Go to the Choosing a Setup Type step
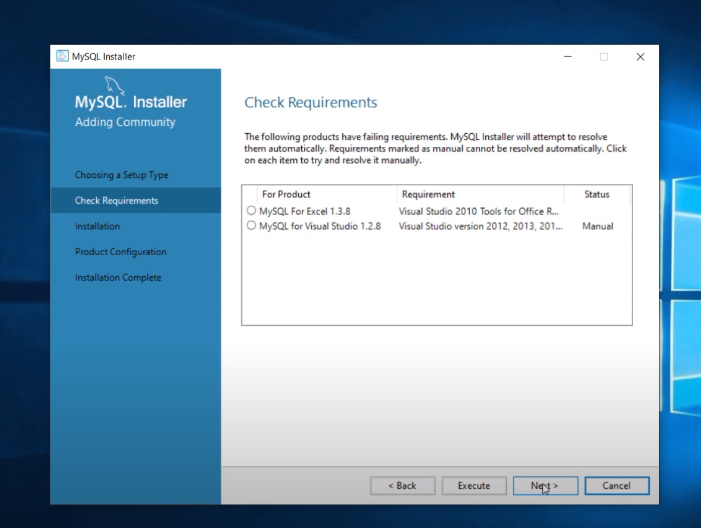This screenshot has height=528, width=701. tap(122, 175)
